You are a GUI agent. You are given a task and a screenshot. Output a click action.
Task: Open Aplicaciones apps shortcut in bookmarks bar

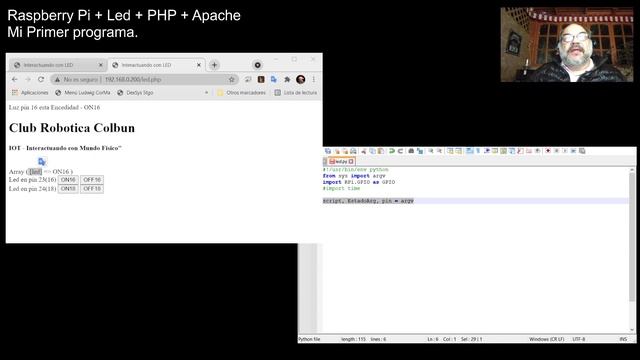point(30,93)
